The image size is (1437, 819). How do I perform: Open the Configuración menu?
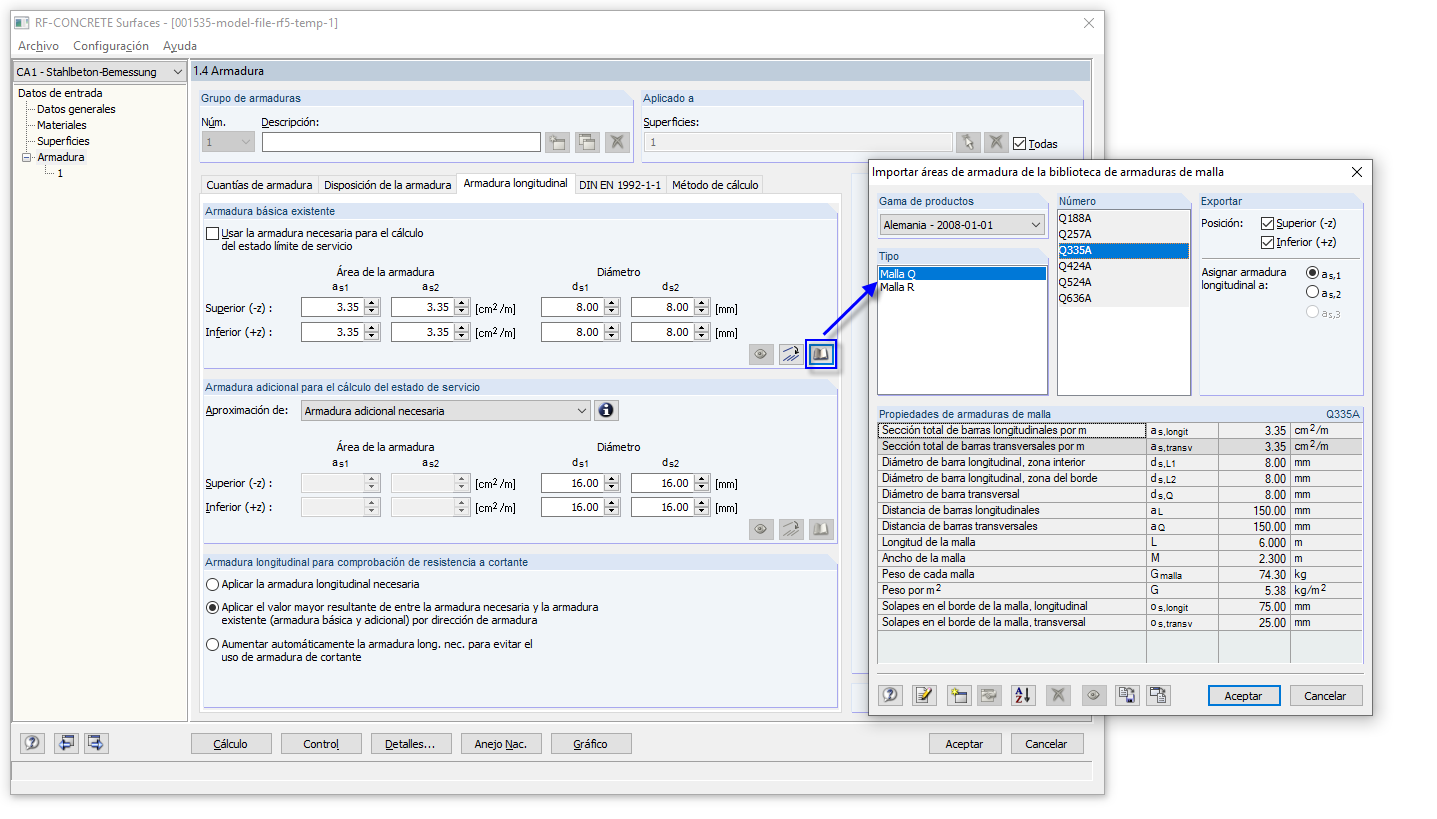[x=111, y=46]
